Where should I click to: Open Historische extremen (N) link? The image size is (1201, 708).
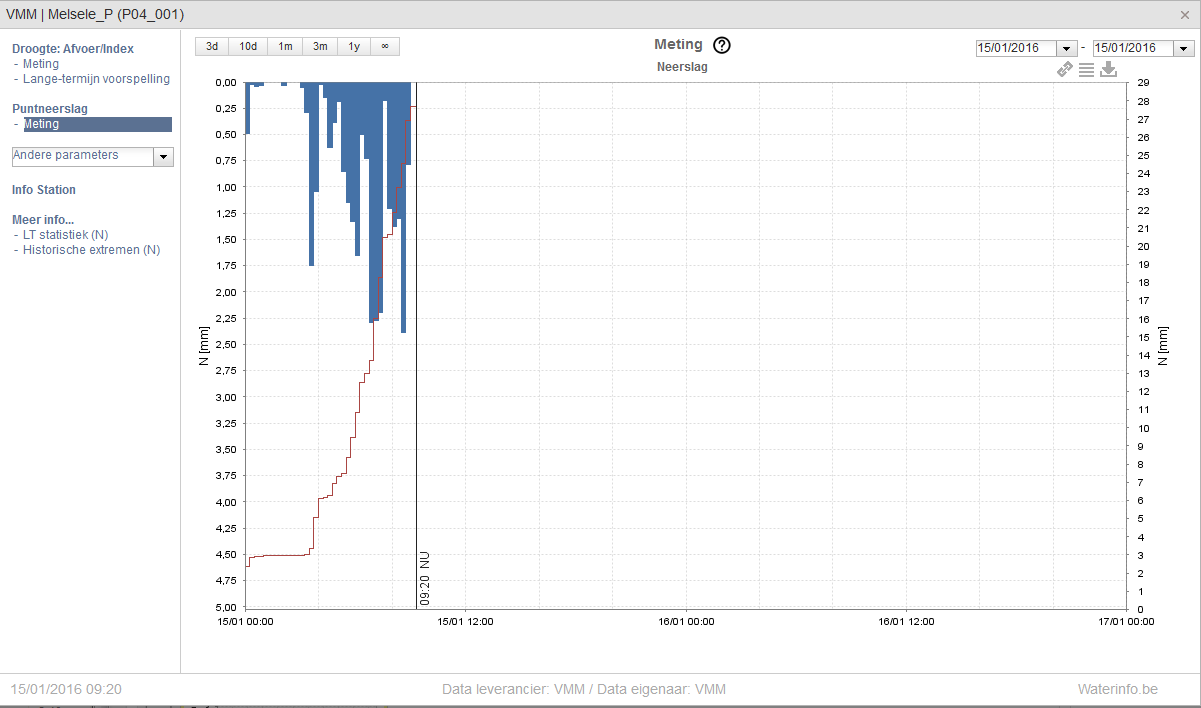92,250
